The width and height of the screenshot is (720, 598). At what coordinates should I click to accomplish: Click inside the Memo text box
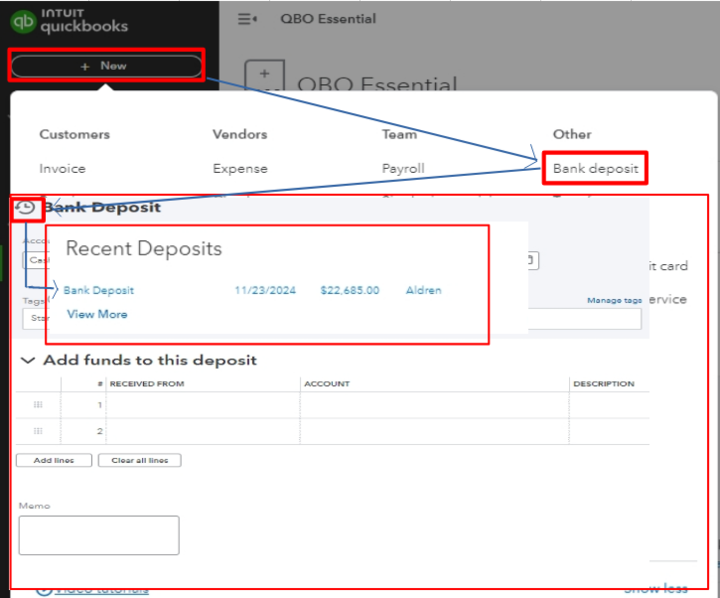99,536
